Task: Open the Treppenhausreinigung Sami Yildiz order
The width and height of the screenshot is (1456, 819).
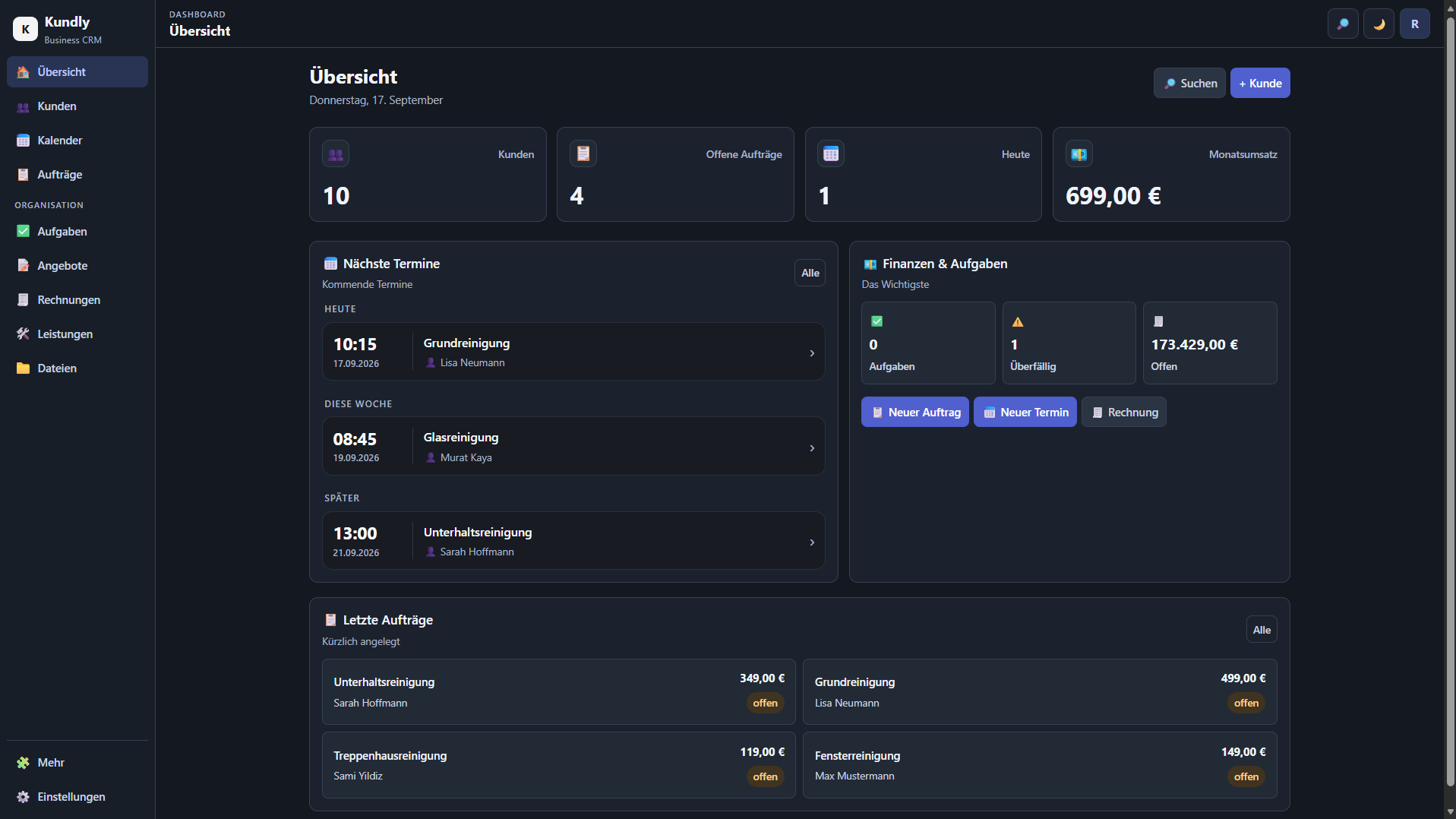Action: pos(559,765)
